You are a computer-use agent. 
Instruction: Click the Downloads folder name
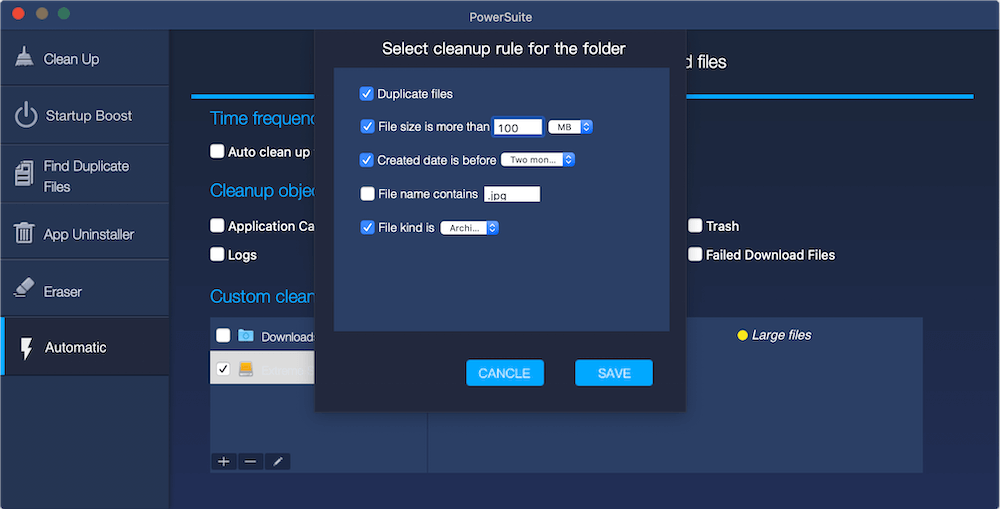288,337
